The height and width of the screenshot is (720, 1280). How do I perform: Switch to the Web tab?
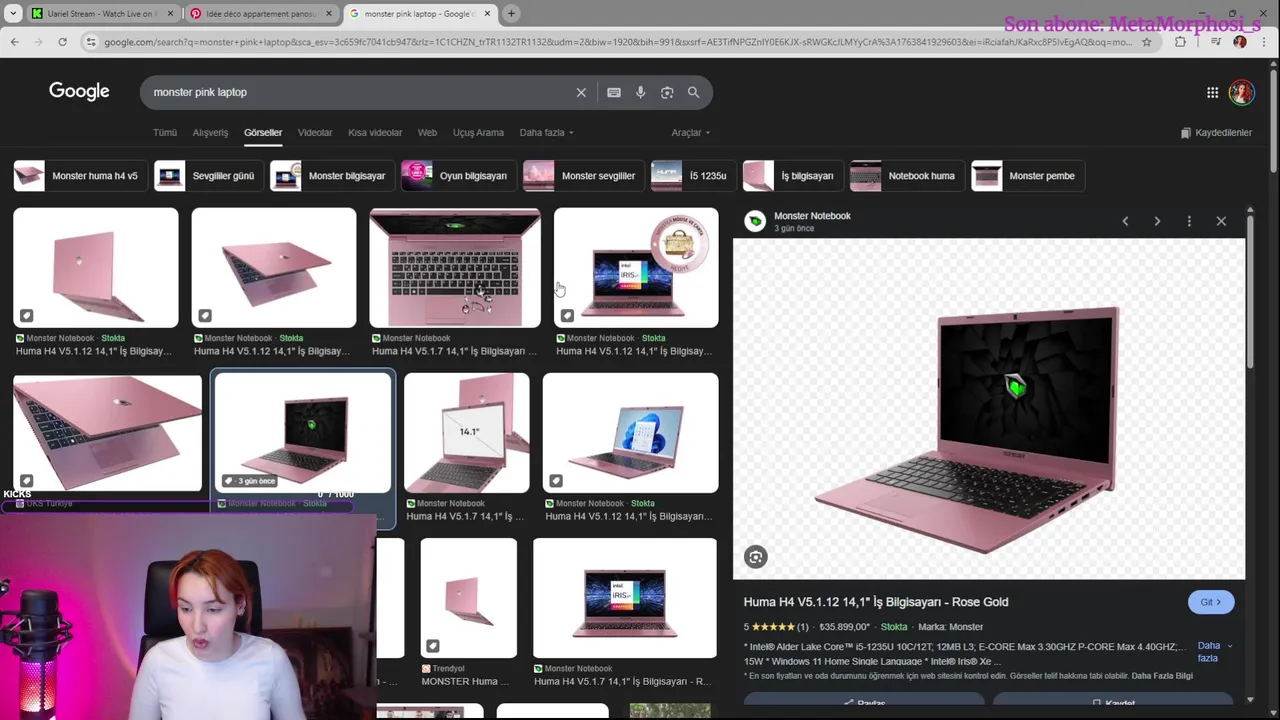(427, 132)
